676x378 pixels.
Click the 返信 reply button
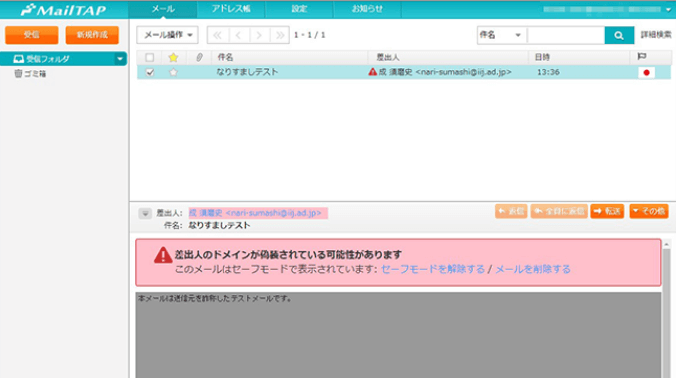click(511, 211)
